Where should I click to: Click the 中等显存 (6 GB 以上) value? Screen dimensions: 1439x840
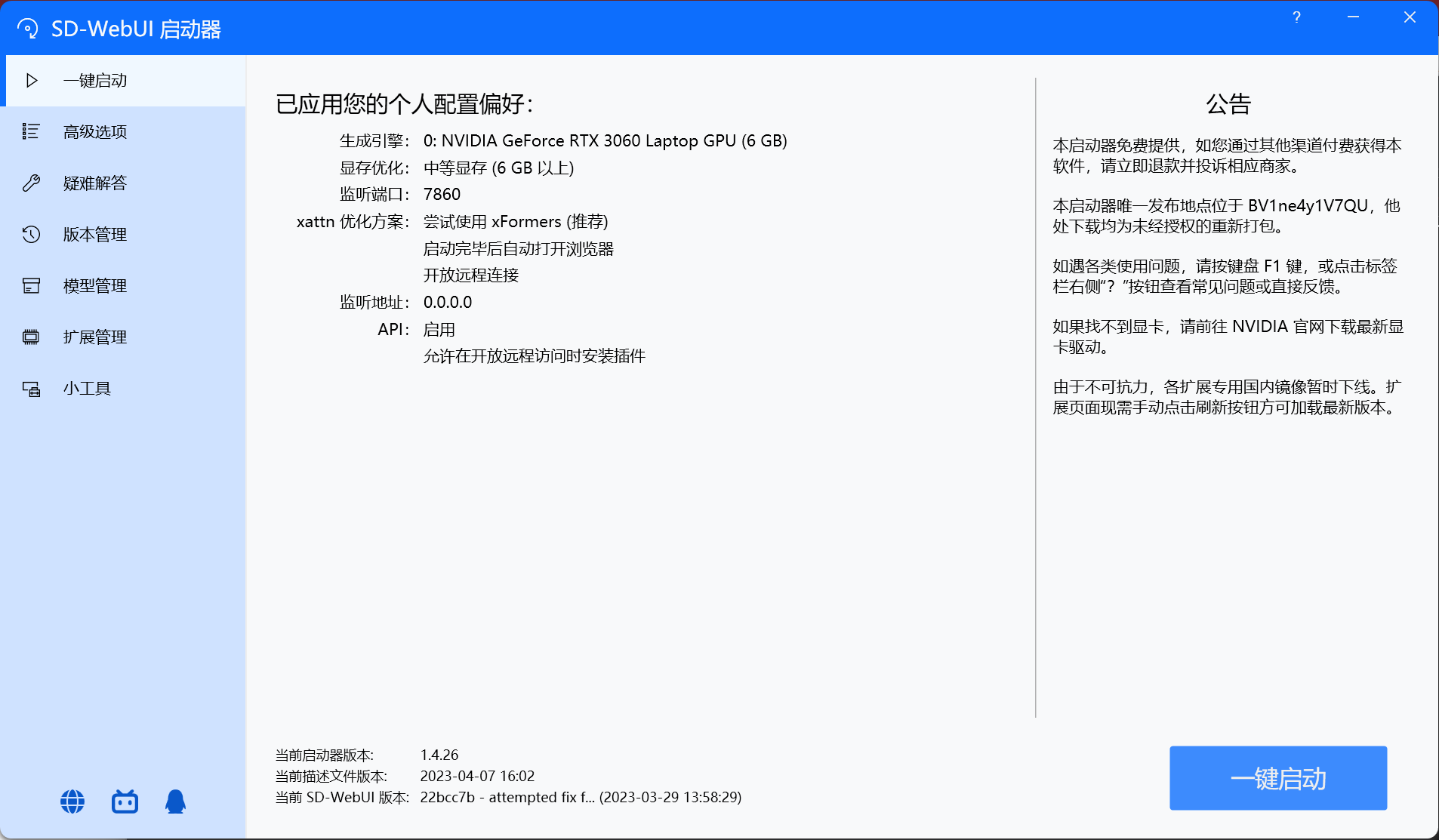point(499,168)
